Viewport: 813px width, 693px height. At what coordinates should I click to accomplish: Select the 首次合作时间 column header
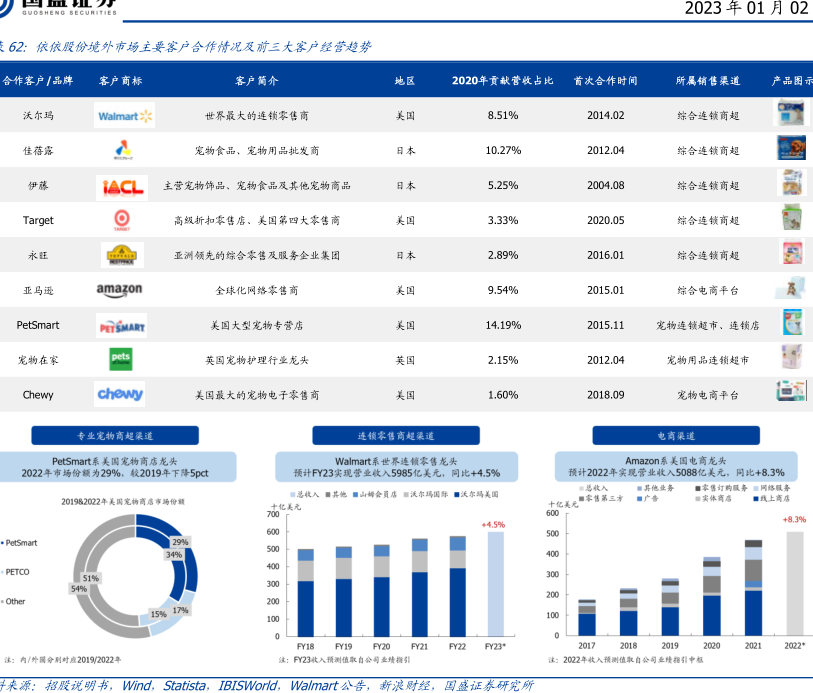click(x=605, y=80)
